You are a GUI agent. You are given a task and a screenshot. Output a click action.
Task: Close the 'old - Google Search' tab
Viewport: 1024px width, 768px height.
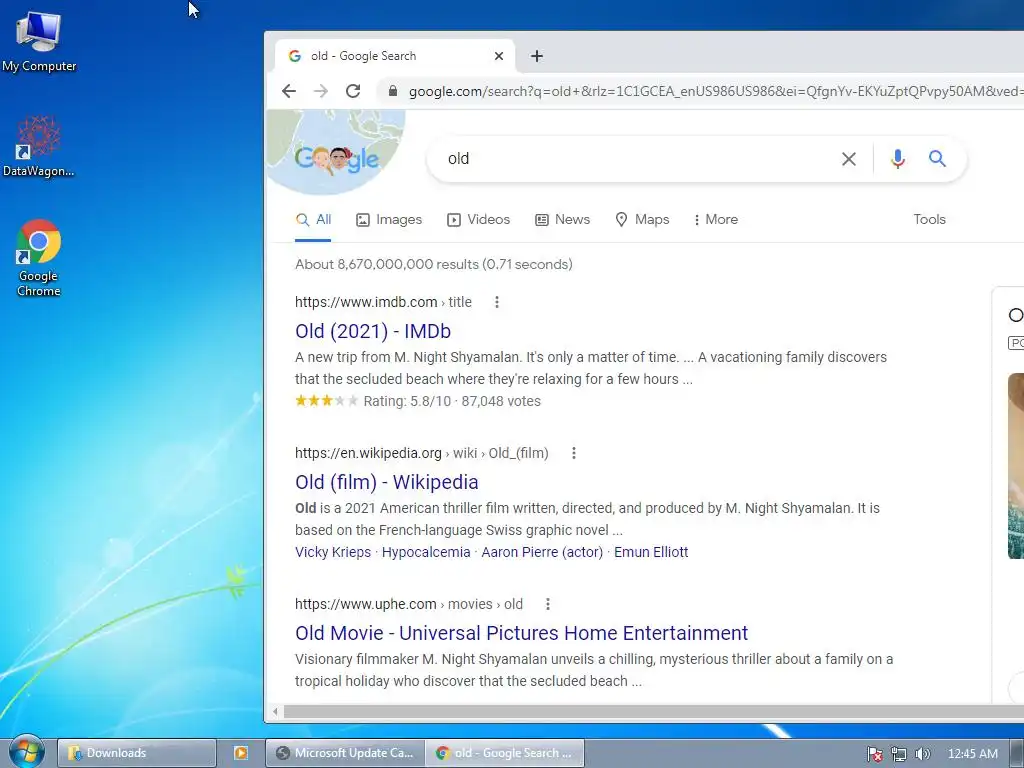499,56
